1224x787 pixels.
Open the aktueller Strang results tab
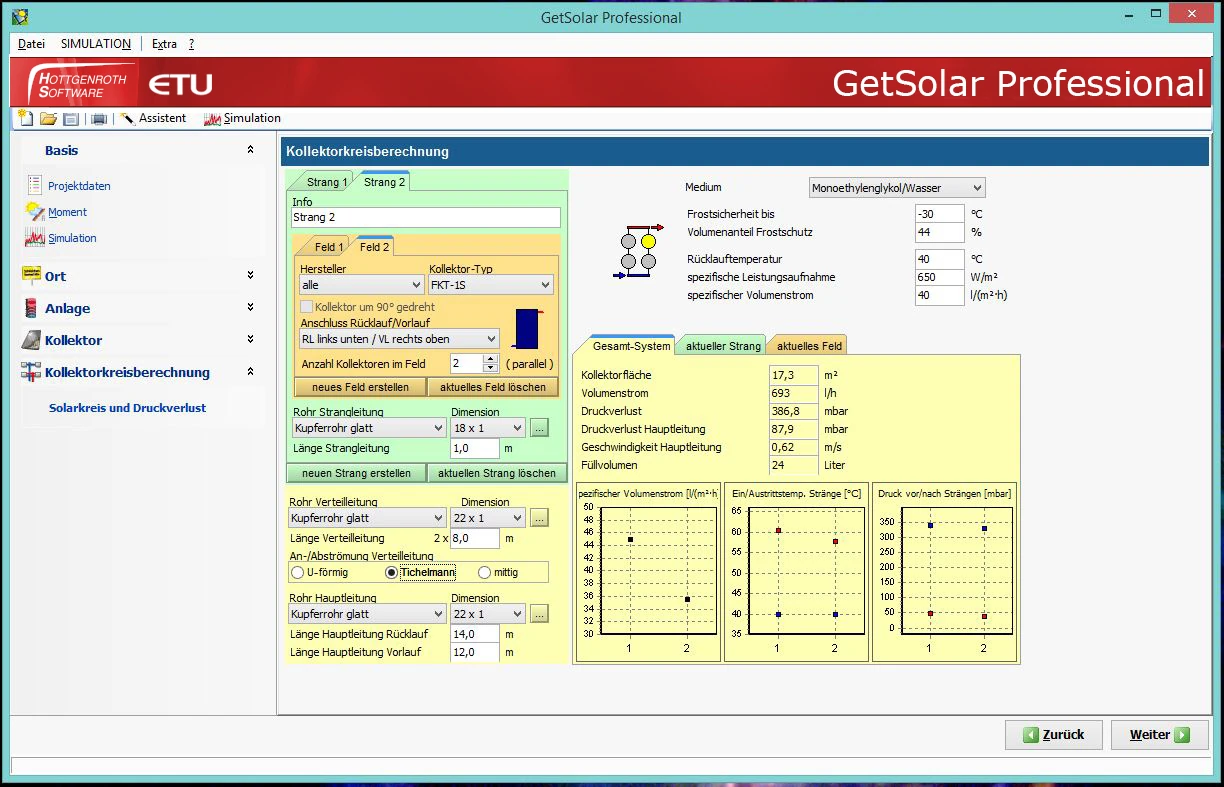(x=722, y=346)
